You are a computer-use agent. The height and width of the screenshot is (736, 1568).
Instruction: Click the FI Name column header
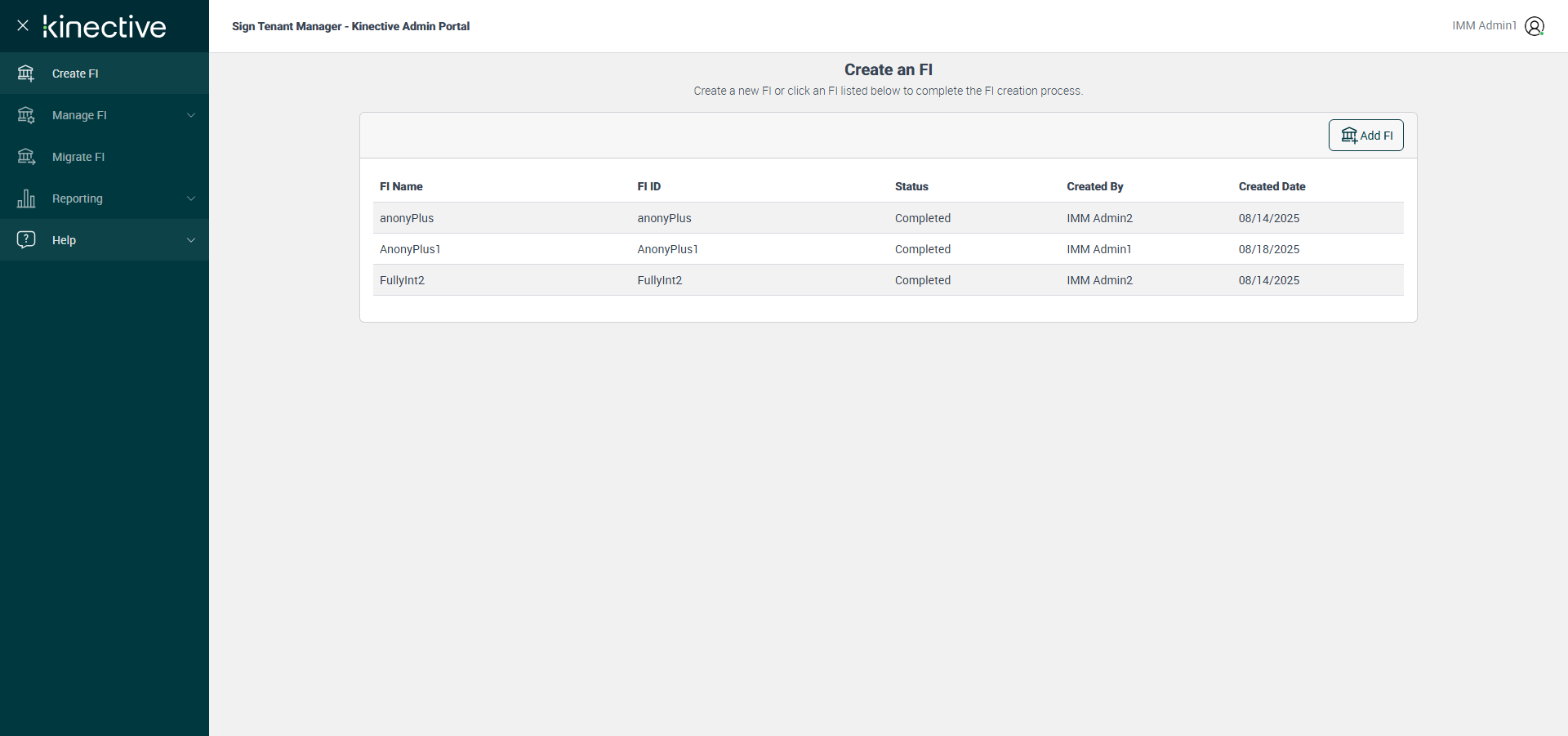(401, 186)
